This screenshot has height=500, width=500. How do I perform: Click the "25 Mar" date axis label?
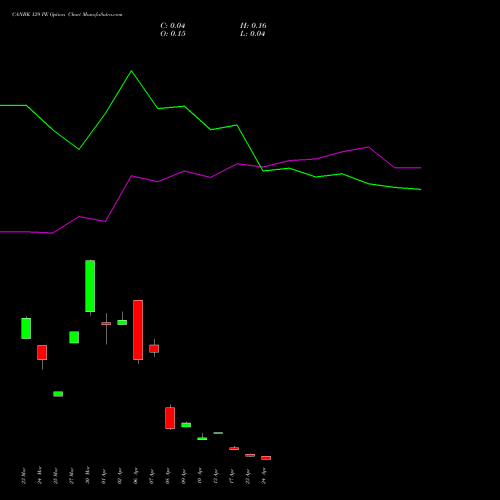click(55, 476)
